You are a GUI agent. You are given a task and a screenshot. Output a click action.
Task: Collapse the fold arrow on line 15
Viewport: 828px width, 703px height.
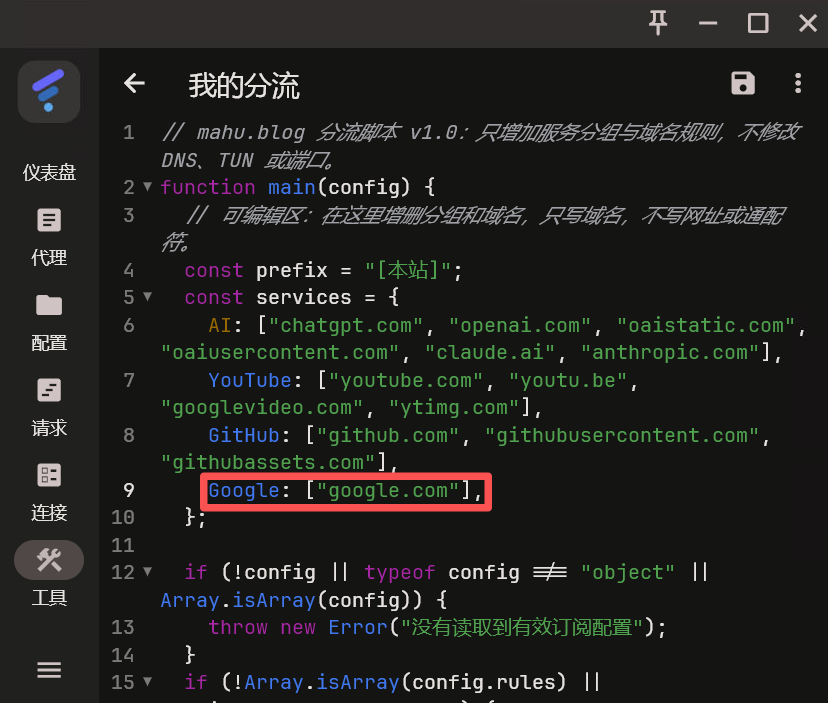click(148, 681)
